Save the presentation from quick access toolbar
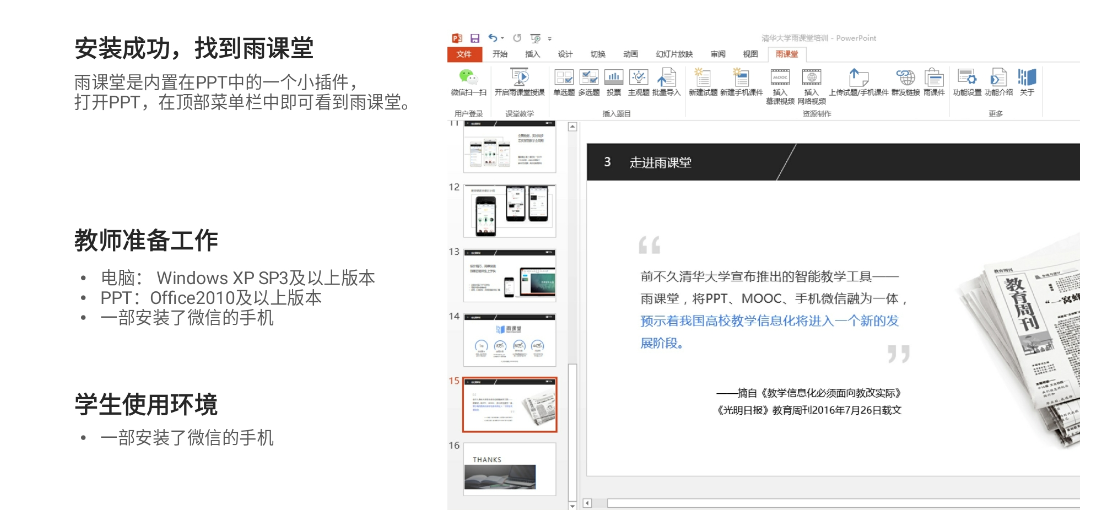The height and width of the screenshot is (521, 1095). (475, 38)
